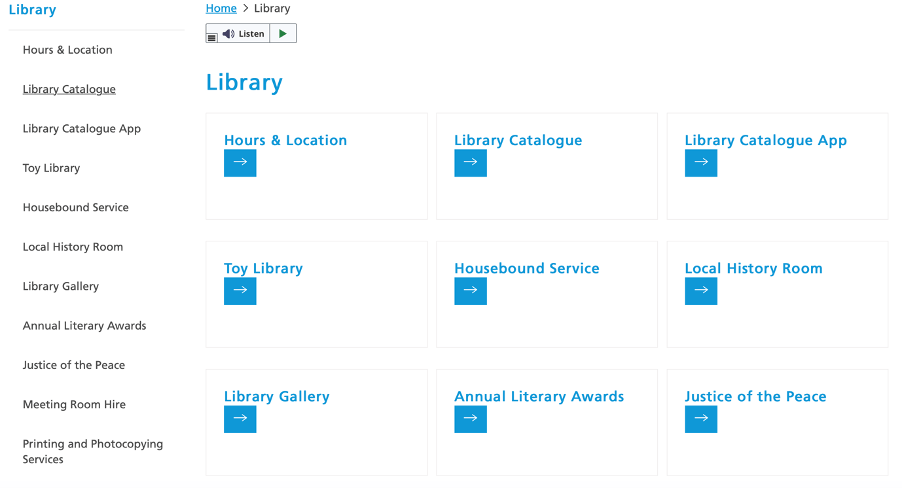The height and width of the screenshot is (488, 902).
Task: Click the Library sidebar heading
Action: [32, 10]
